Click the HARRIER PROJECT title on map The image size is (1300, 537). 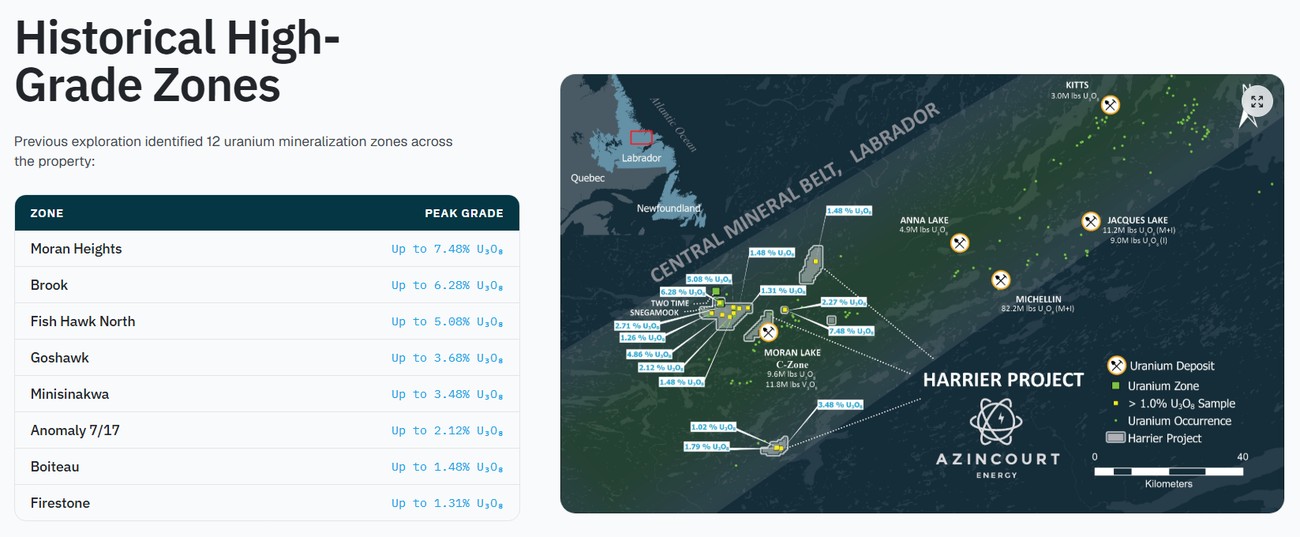pos(1003,380)
